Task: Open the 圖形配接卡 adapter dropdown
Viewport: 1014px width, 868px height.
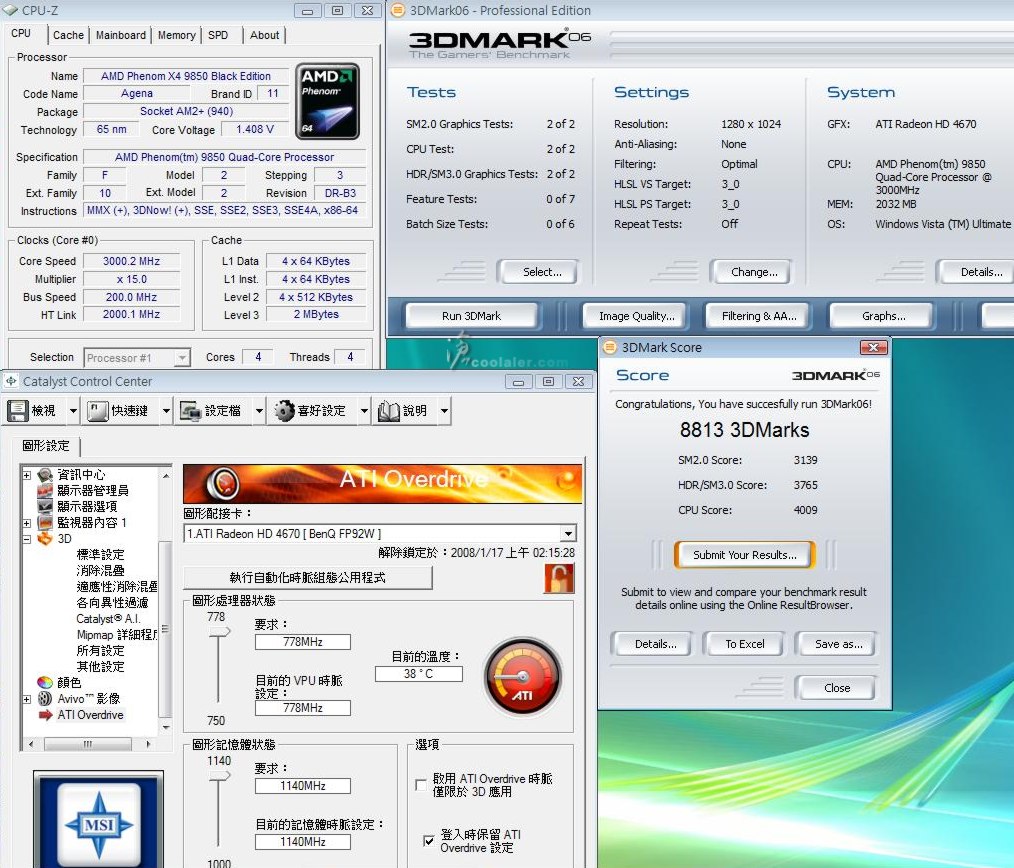Action: (x=568, y=534)
